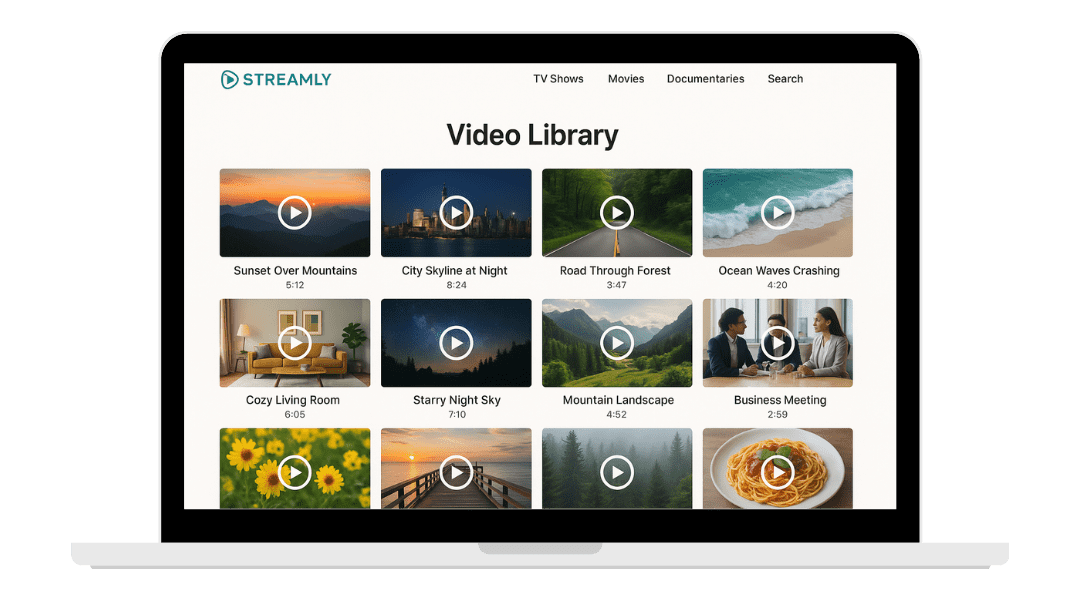This screenshot has height=600, width=1080.
Task: Open the Documentaries section
Action: 705,79
